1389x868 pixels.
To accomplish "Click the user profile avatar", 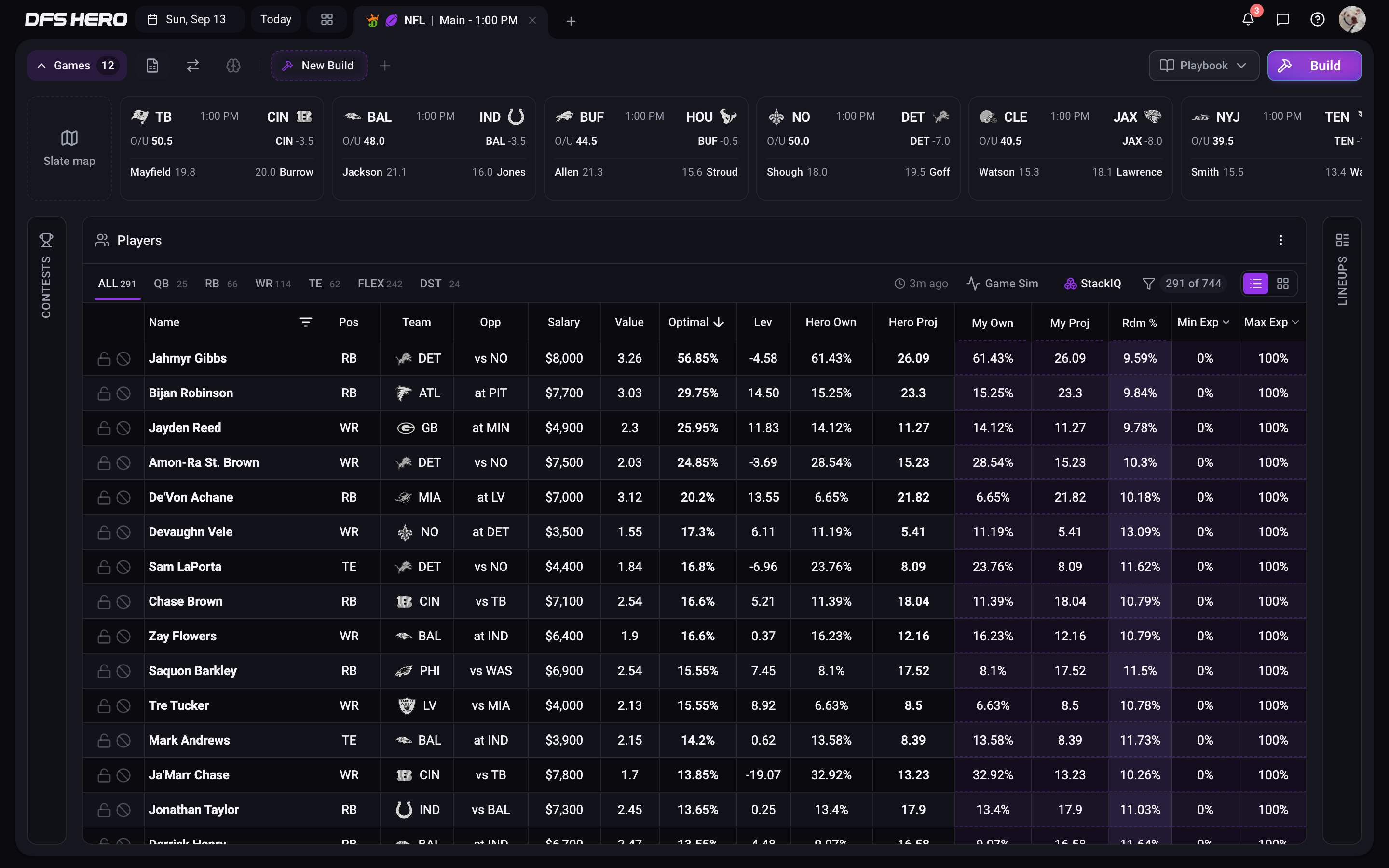I will [x=1352, y=19].
